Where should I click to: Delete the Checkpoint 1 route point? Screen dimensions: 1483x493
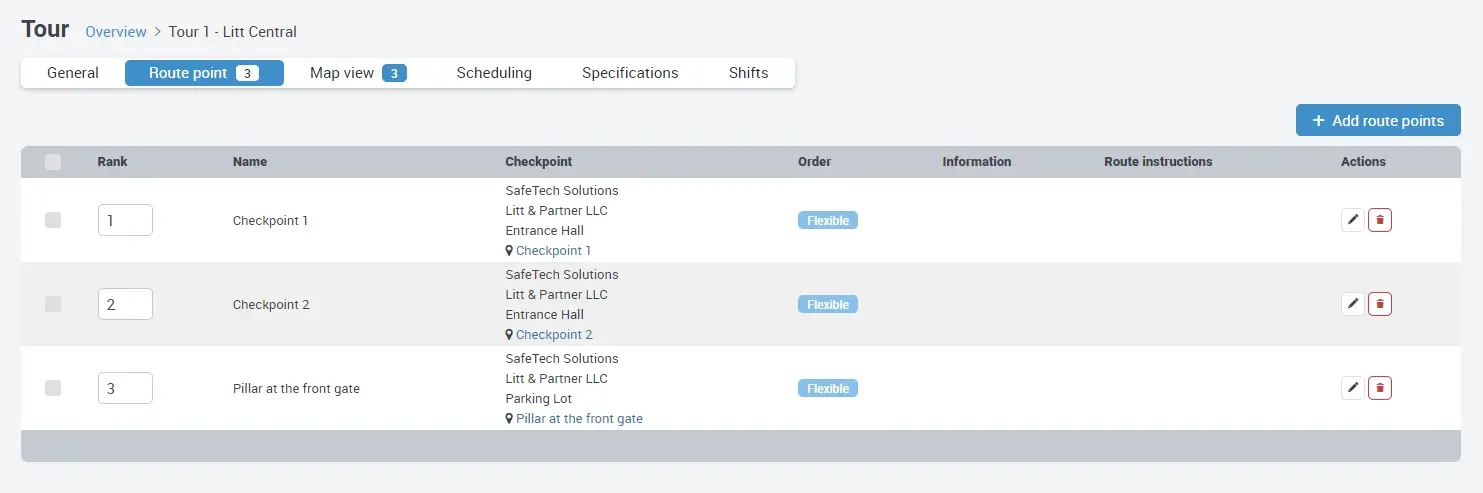tap(1380, 220)
